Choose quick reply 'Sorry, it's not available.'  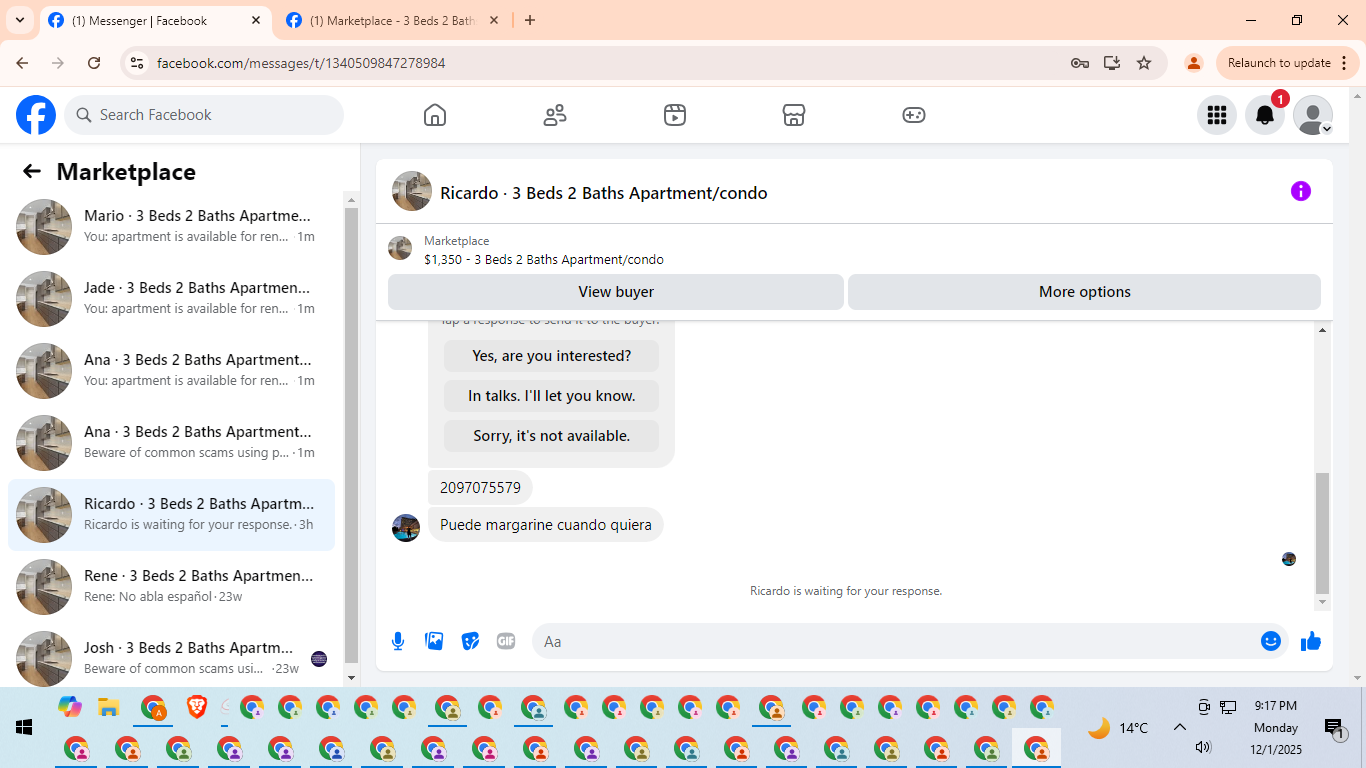tap(552, 436)
